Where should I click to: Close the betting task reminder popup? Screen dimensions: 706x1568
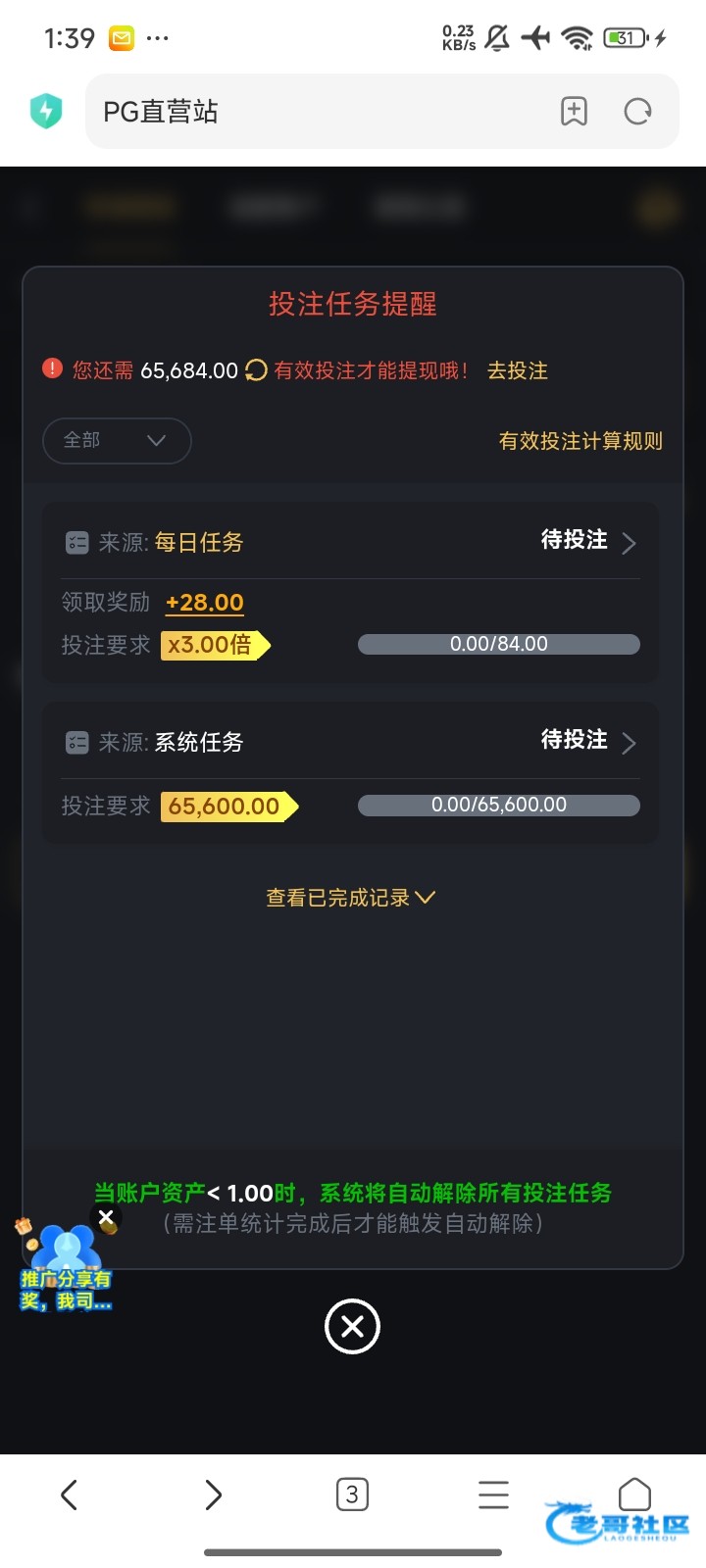pos(352,1327)
